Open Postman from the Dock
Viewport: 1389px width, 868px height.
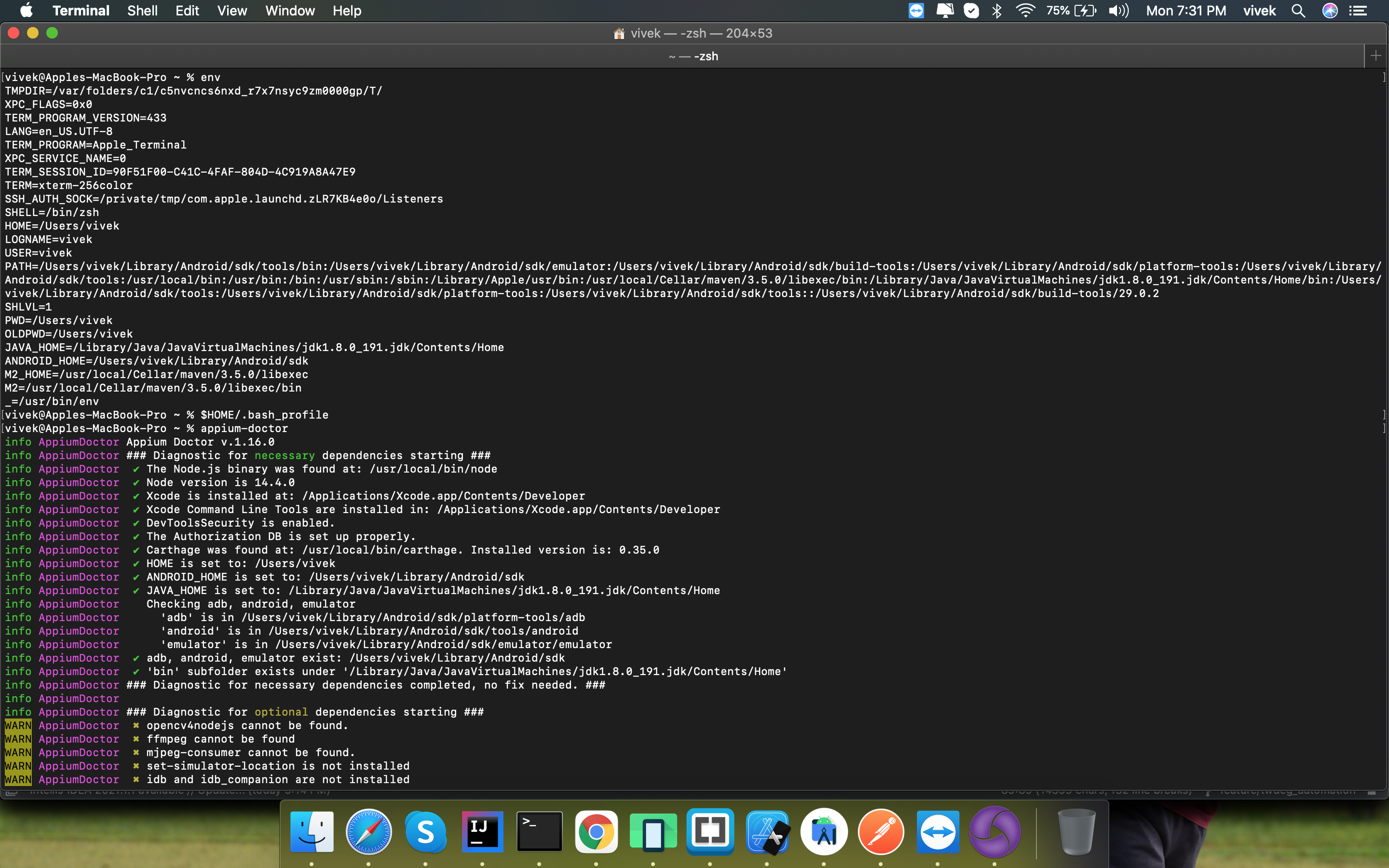881,831
